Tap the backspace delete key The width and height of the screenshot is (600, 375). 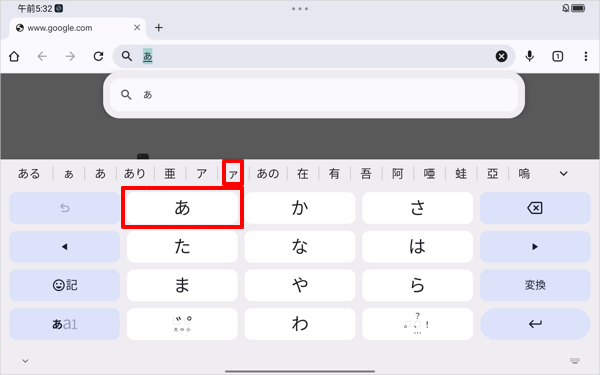pyautogui.click(x=535, y=208)
